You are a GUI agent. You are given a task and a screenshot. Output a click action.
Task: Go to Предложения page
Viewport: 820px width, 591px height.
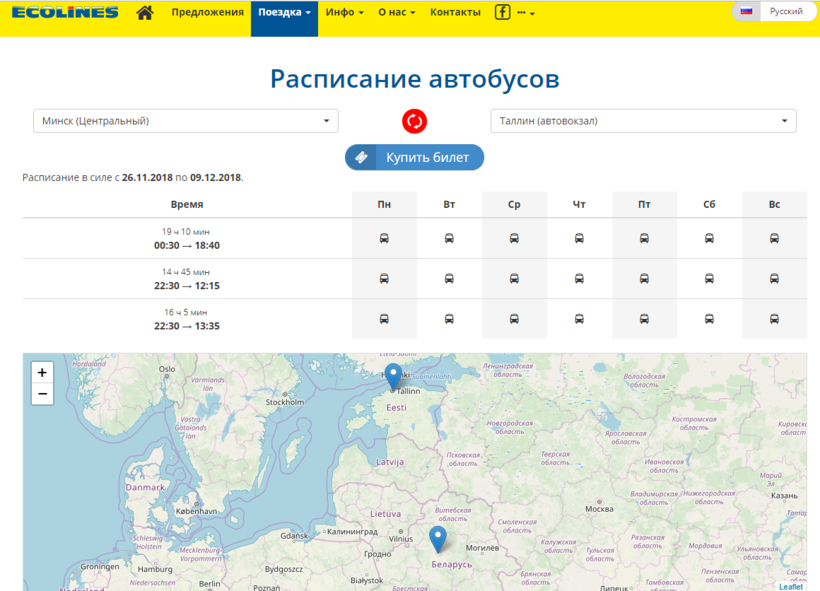(207, 13)
